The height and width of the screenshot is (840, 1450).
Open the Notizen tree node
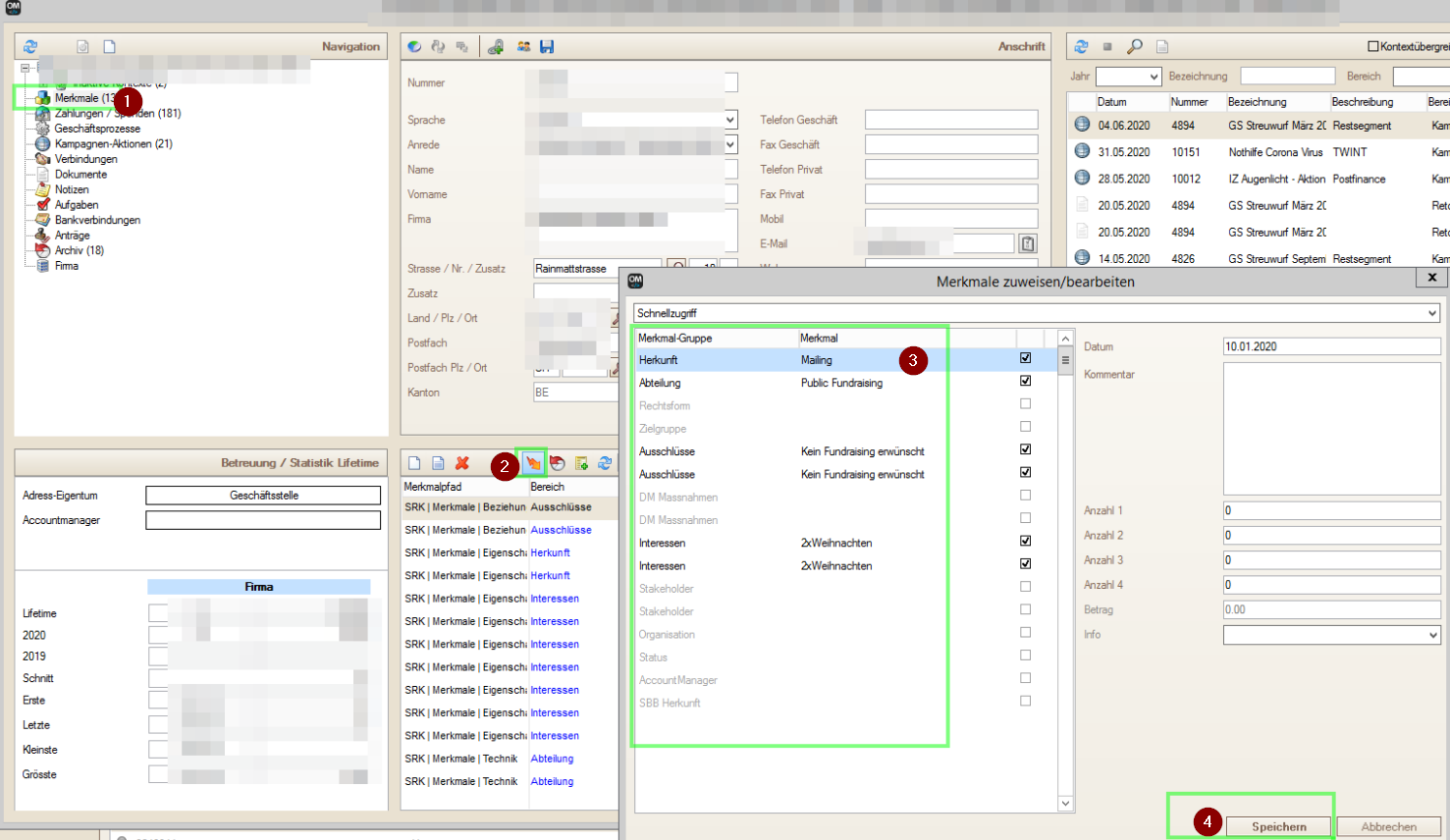72,189
